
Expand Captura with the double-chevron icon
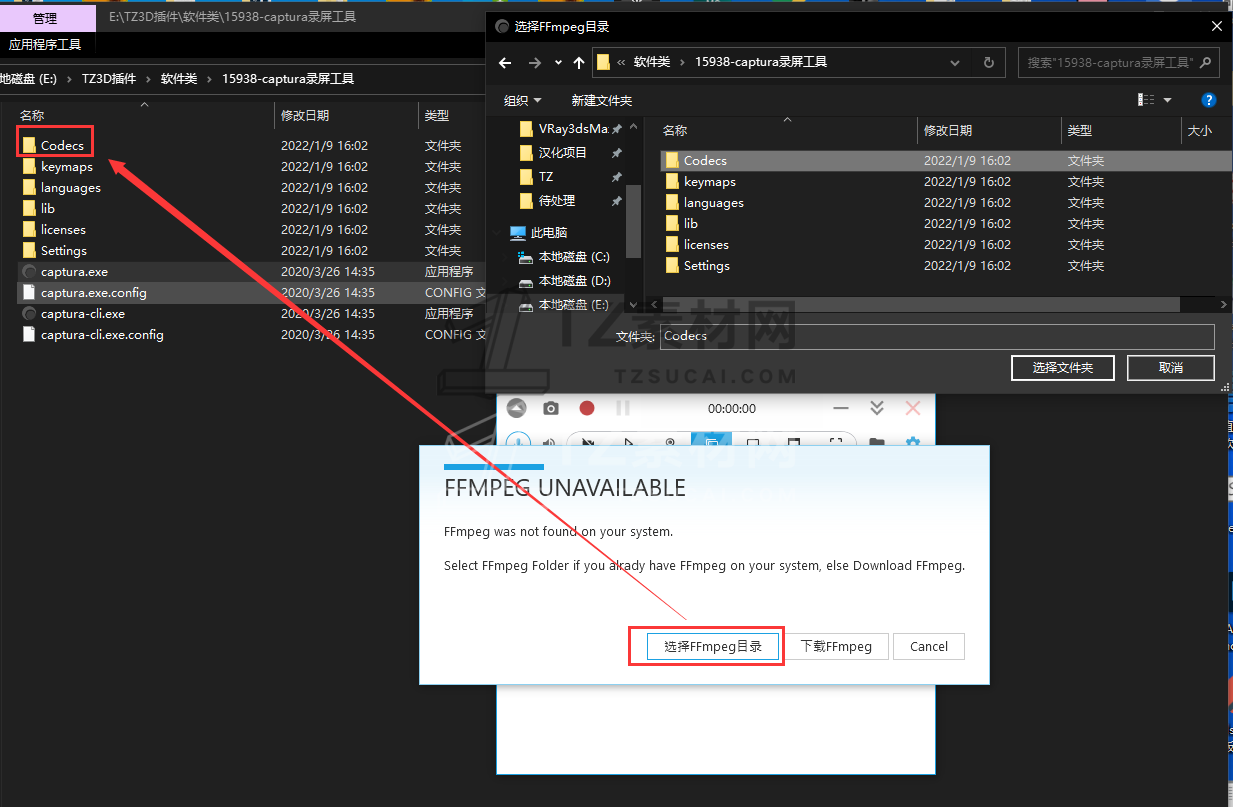[x=877, y=408]
